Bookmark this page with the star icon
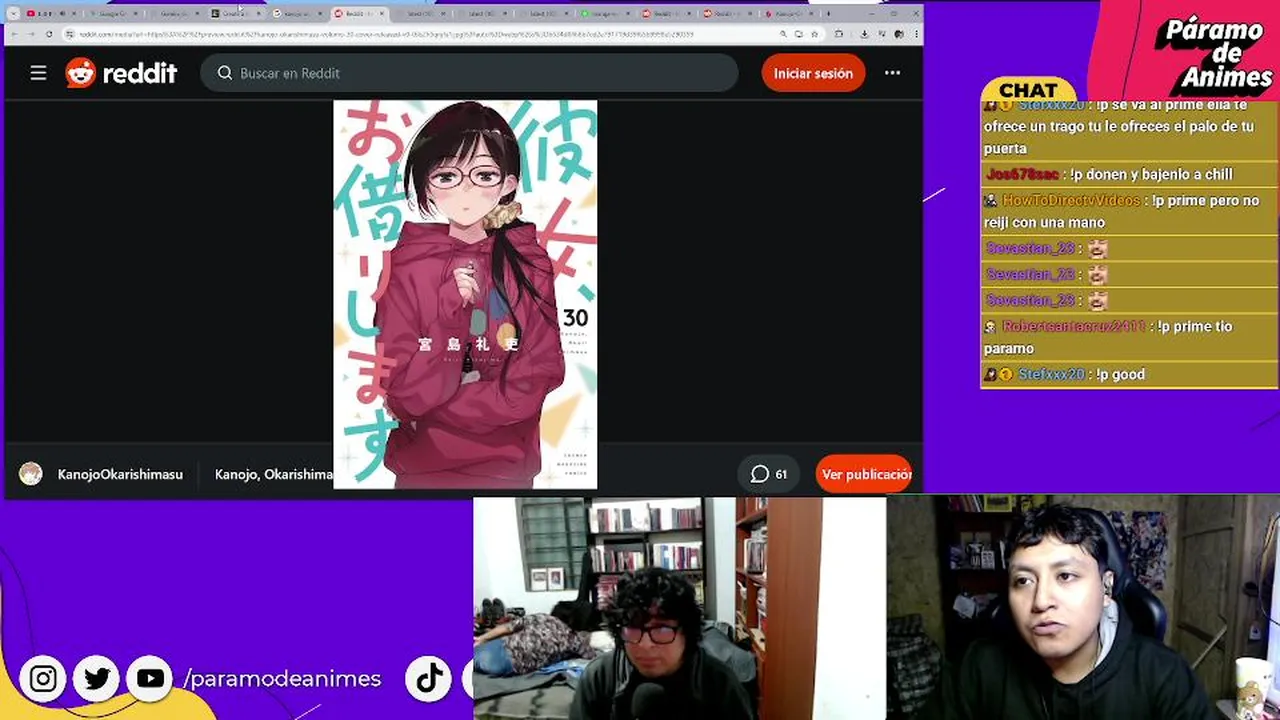This screenshot has width=1280, height=720. [814, 34]
